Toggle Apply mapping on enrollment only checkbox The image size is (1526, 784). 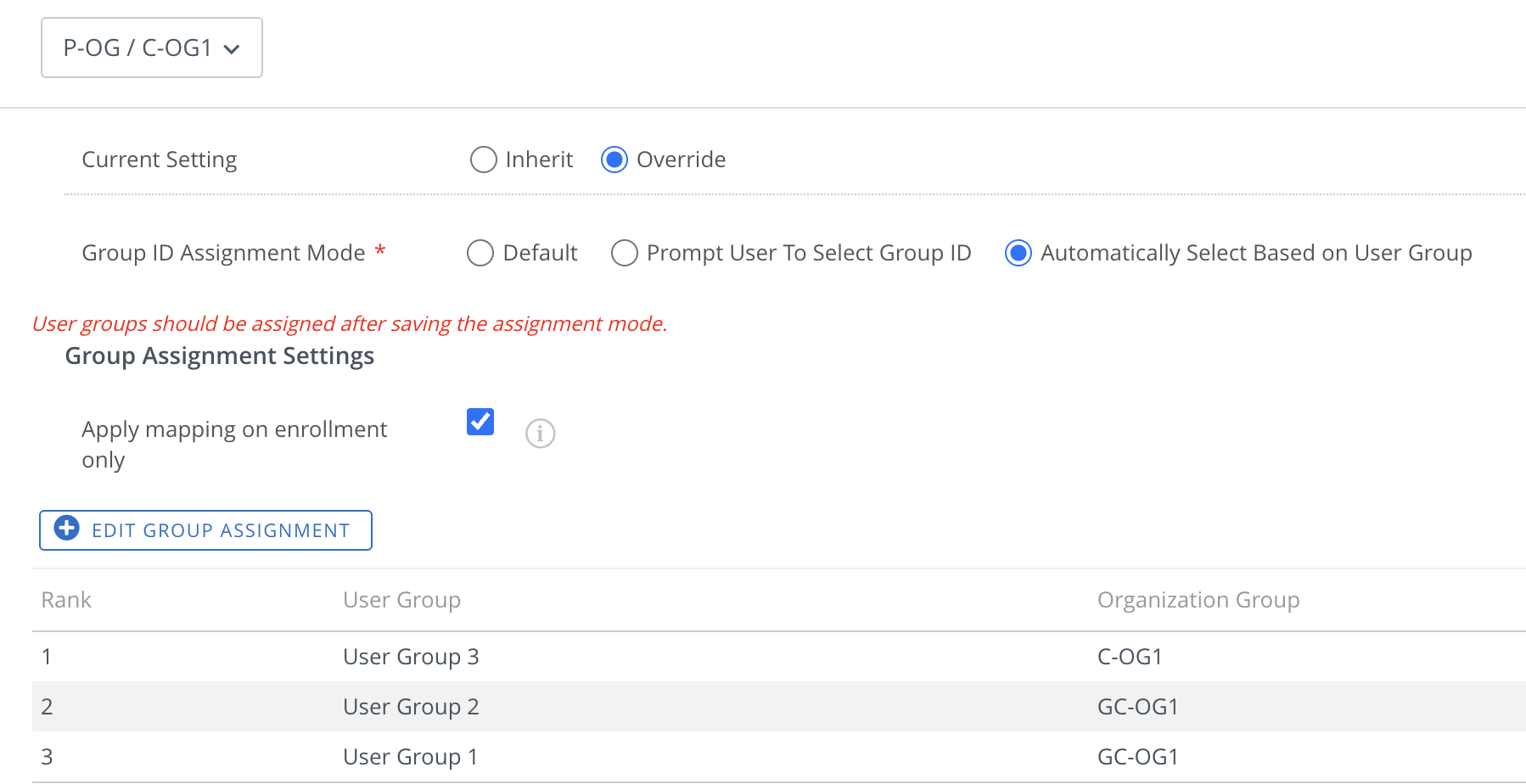480,422
